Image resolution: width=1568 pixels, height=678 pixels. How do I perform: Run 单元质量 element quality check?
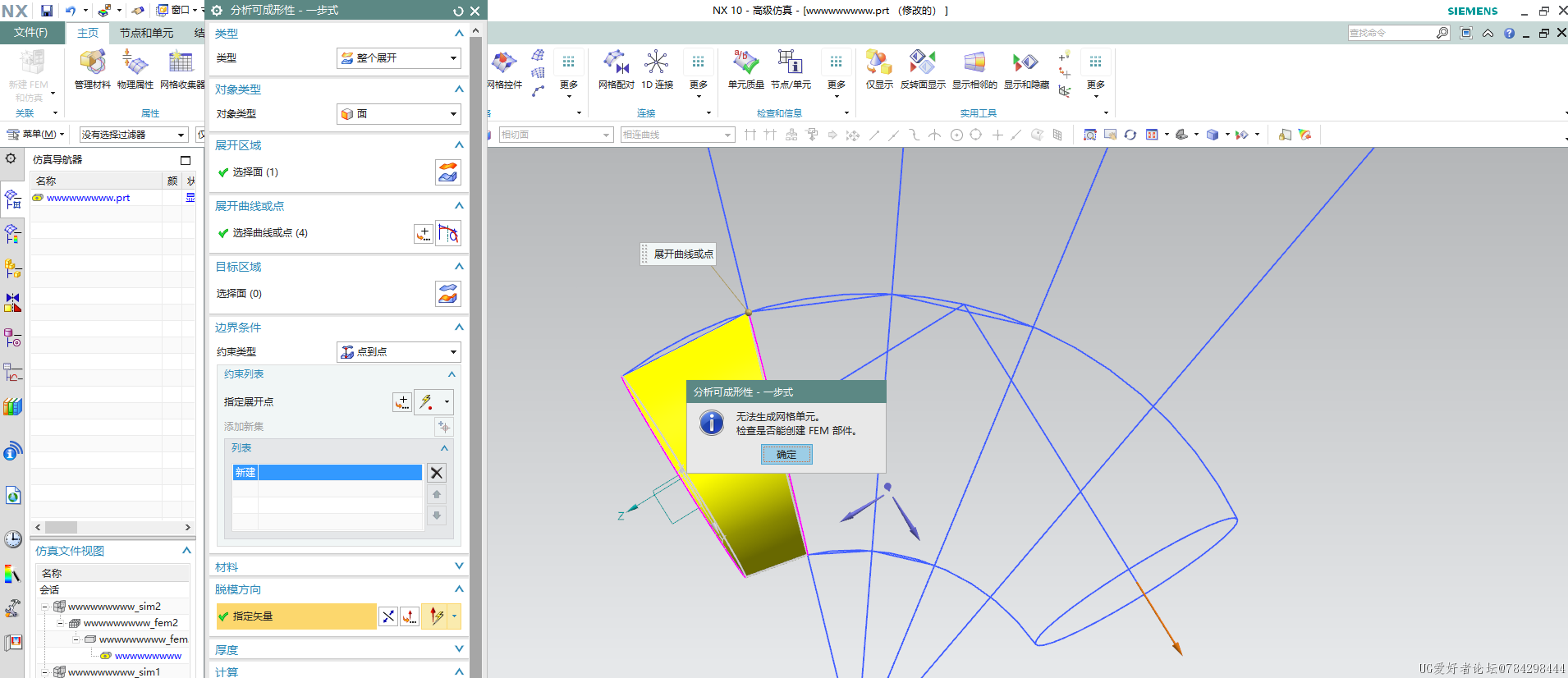point(745,70)
